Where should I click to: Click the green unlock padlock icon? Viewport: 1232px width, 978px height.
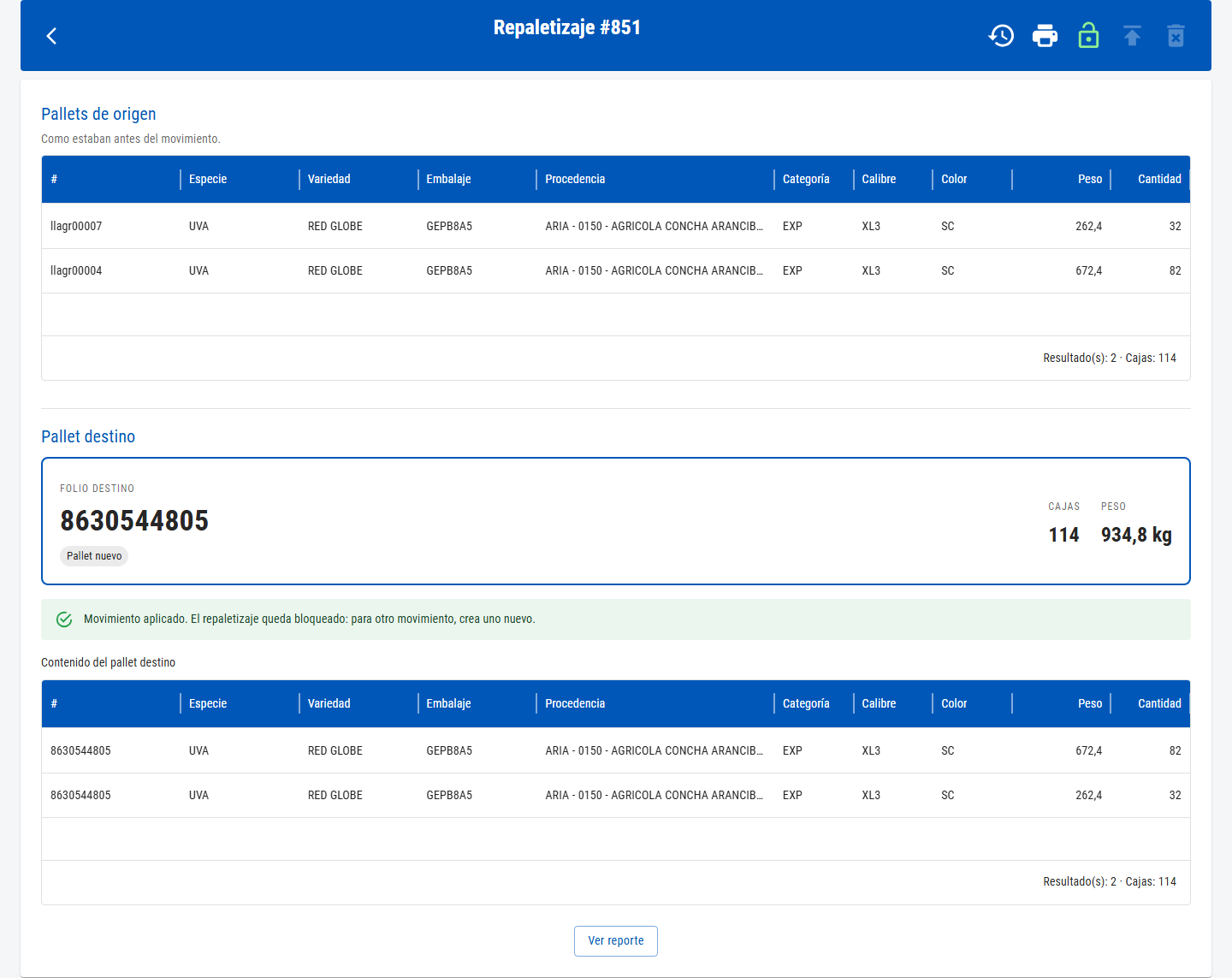(x=1088, y=36)
